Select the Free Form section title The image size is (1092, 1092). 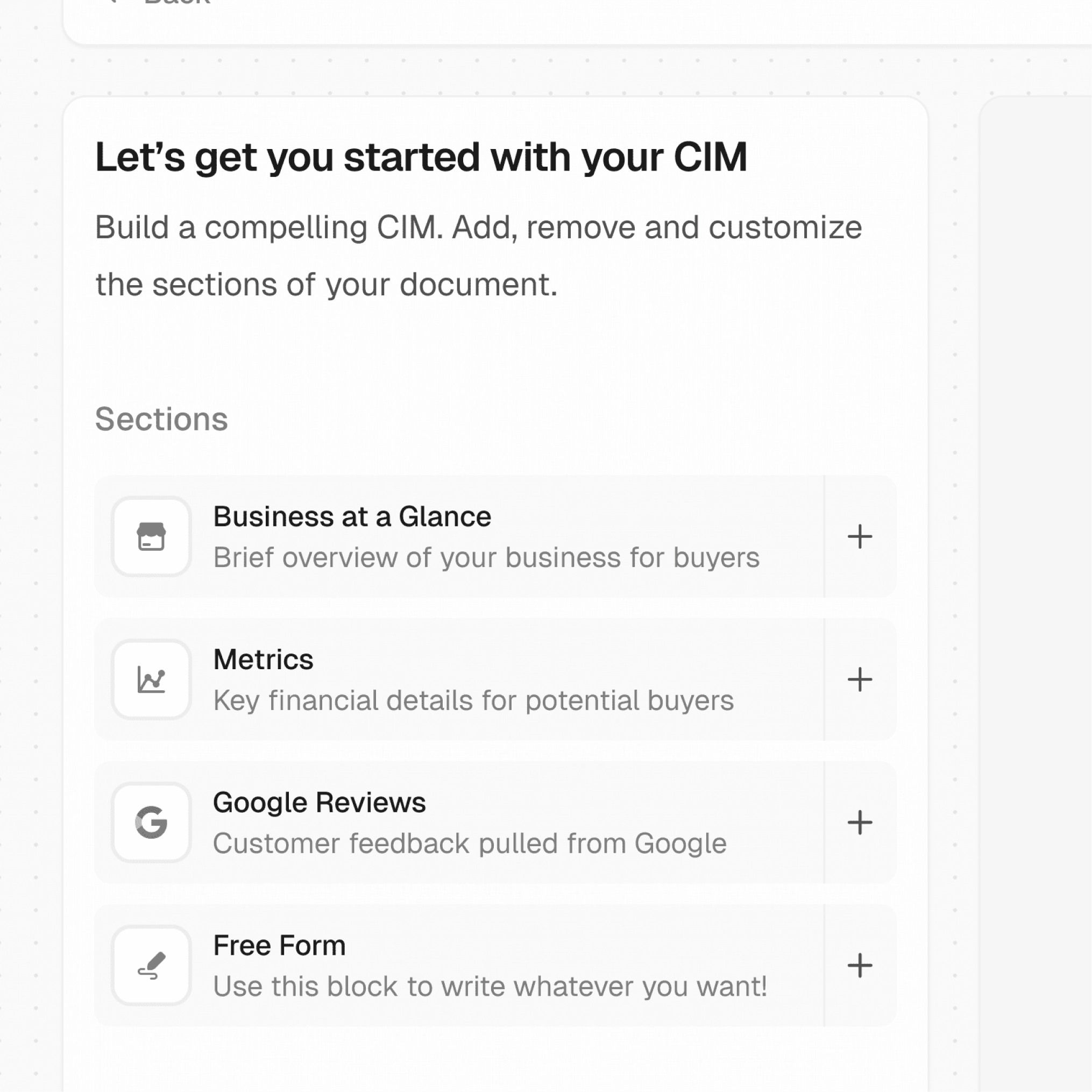point(279,946)
